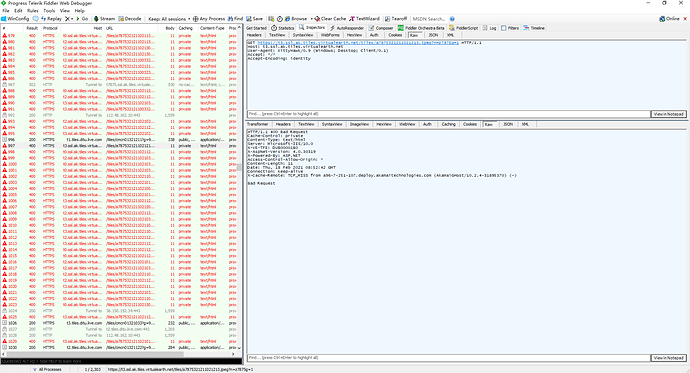Click the Browse toolbar button

coord(296,19)
